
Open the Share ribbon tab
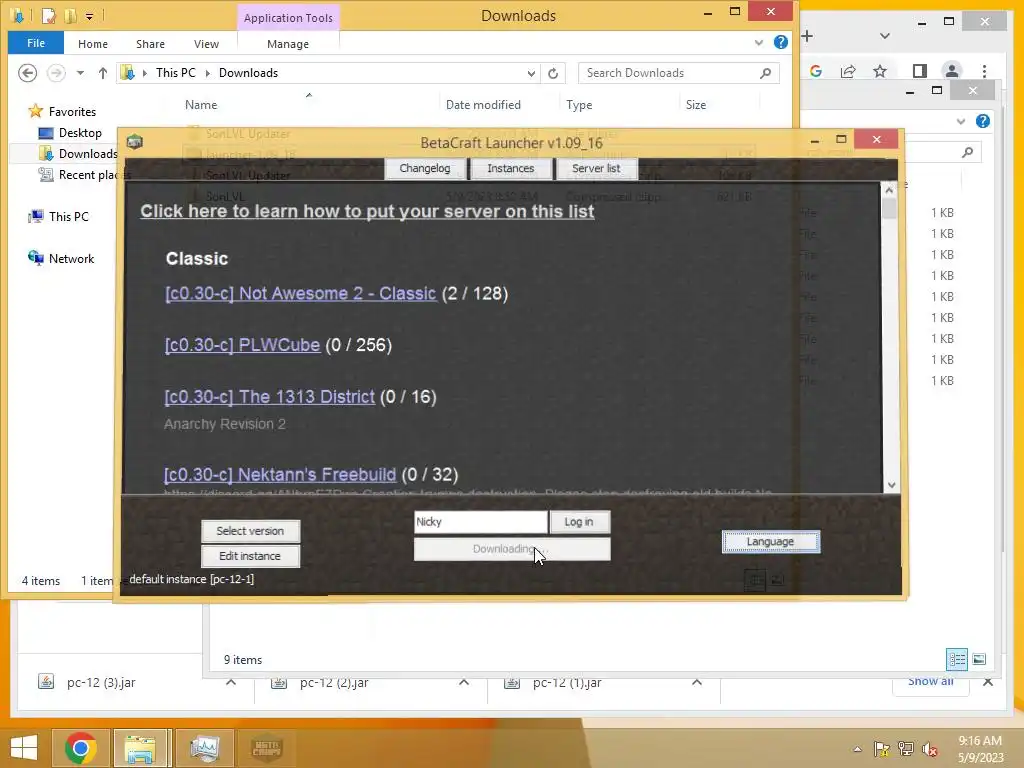point(150,44)
